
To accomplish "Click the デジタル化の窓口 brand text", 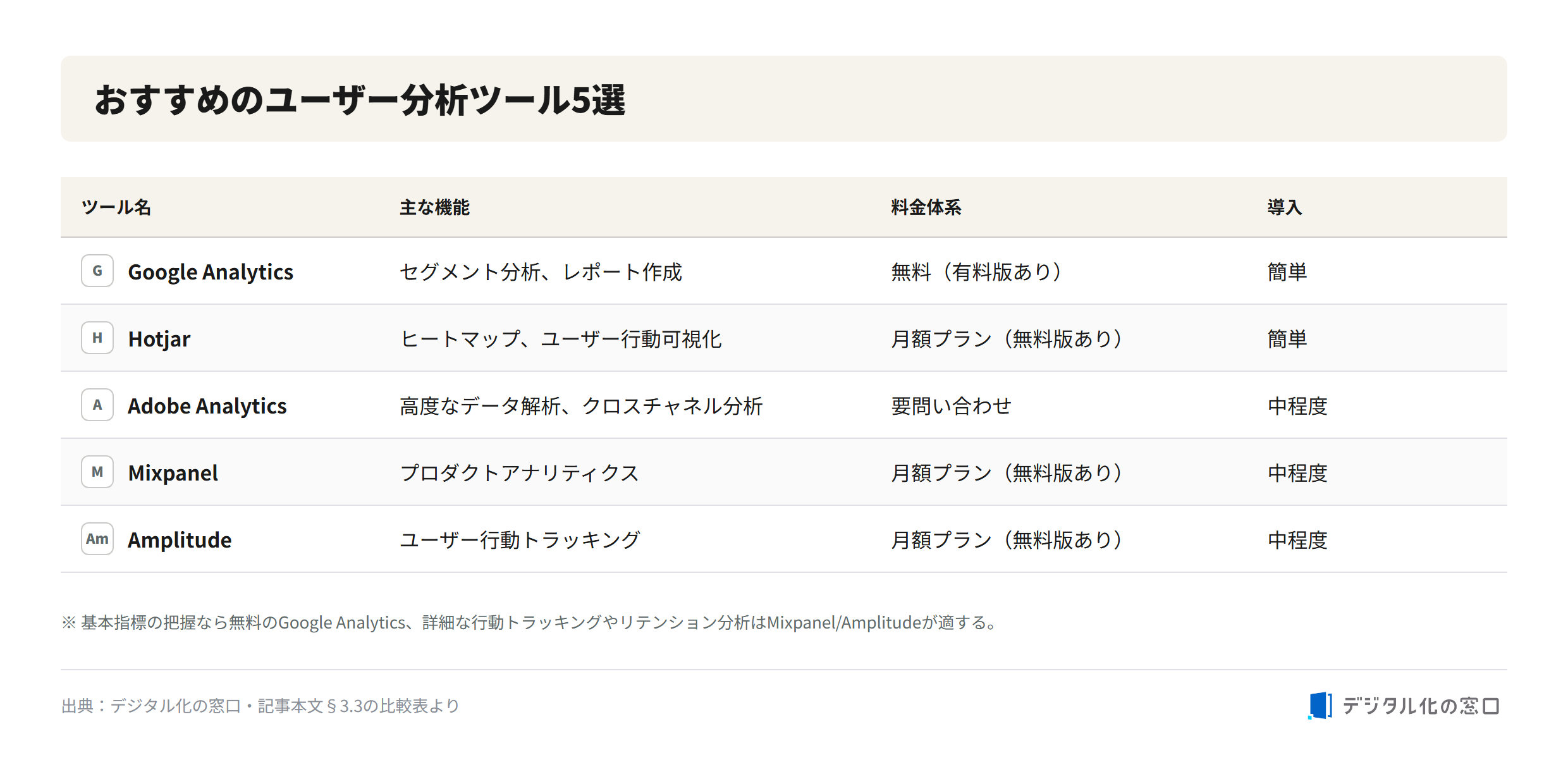I will coord(1421,706).
